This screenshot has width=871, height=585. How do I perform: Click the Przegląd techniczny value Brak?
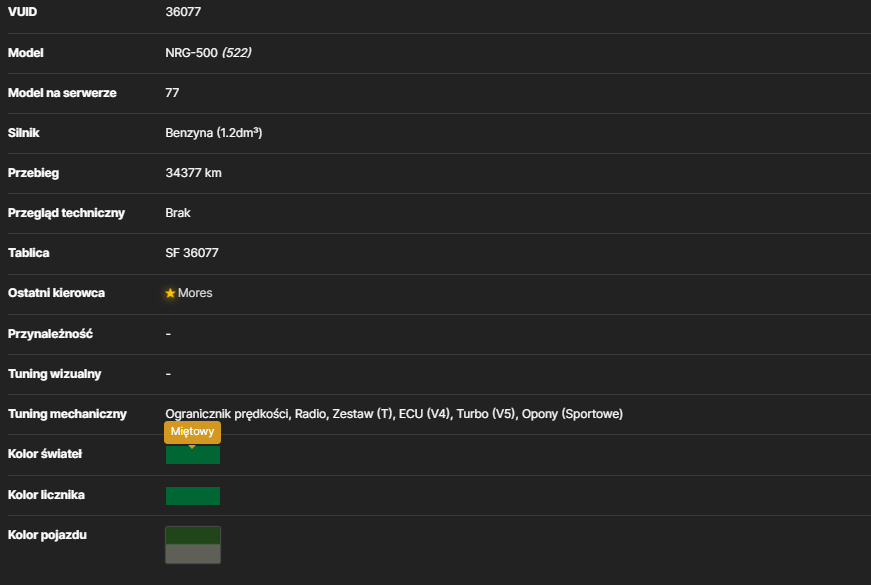pyautogui.click(x=178, y=213)
